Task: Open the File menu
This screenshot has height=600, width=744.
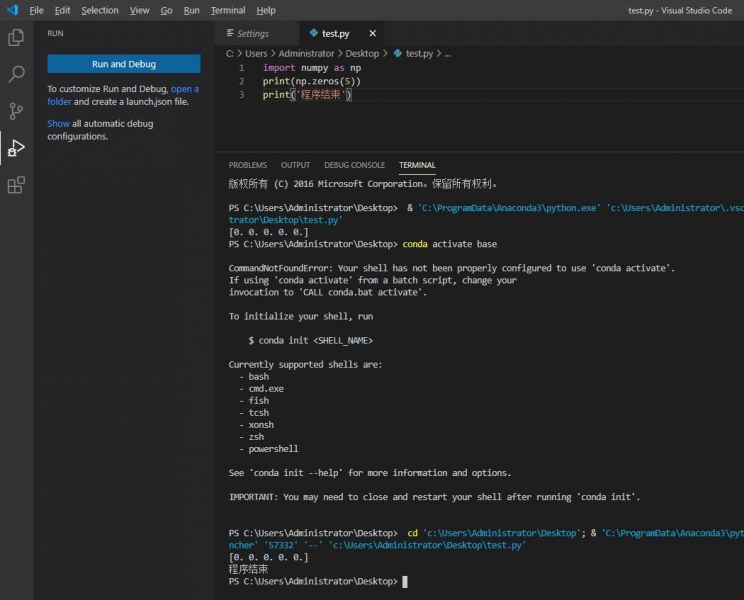Action: click(36, 10)
